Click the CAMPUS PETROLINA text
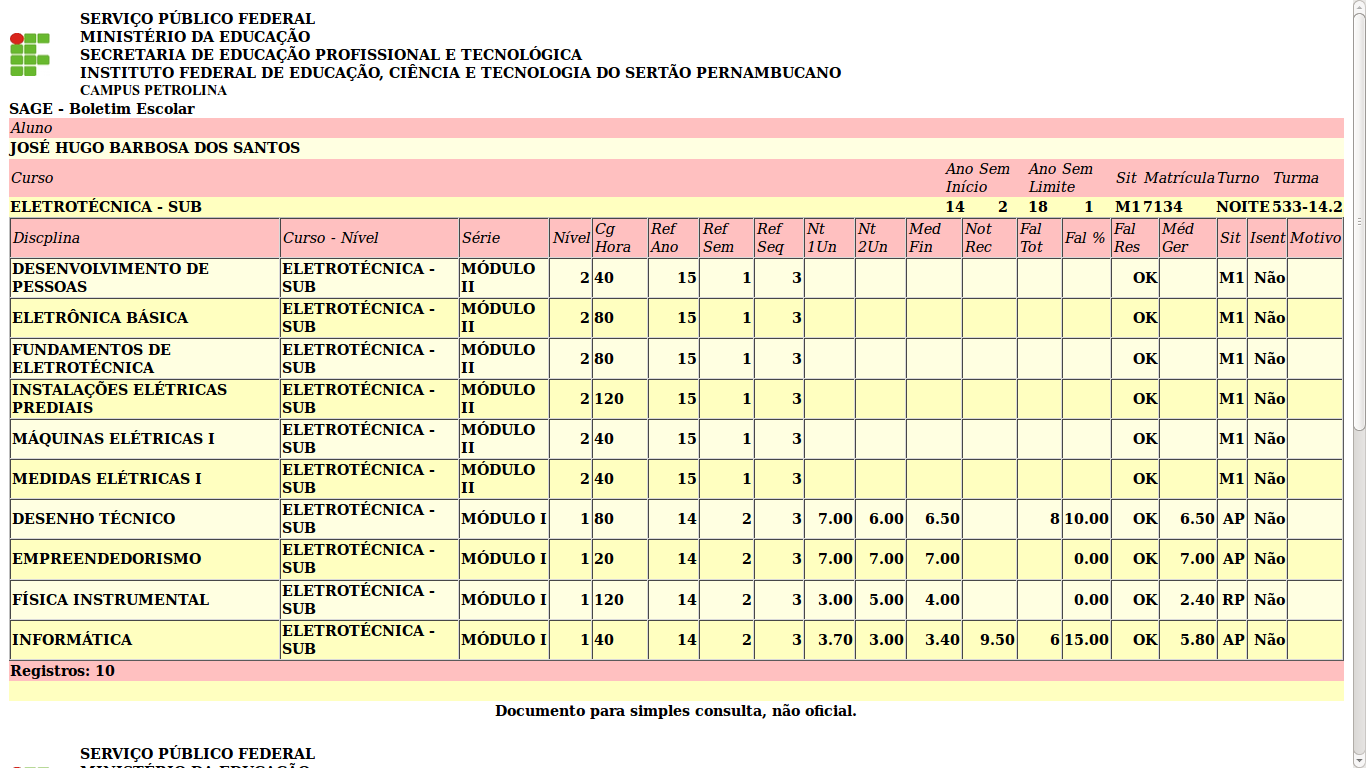Screen dimensions: 1366x768 [x=153, y=90]
